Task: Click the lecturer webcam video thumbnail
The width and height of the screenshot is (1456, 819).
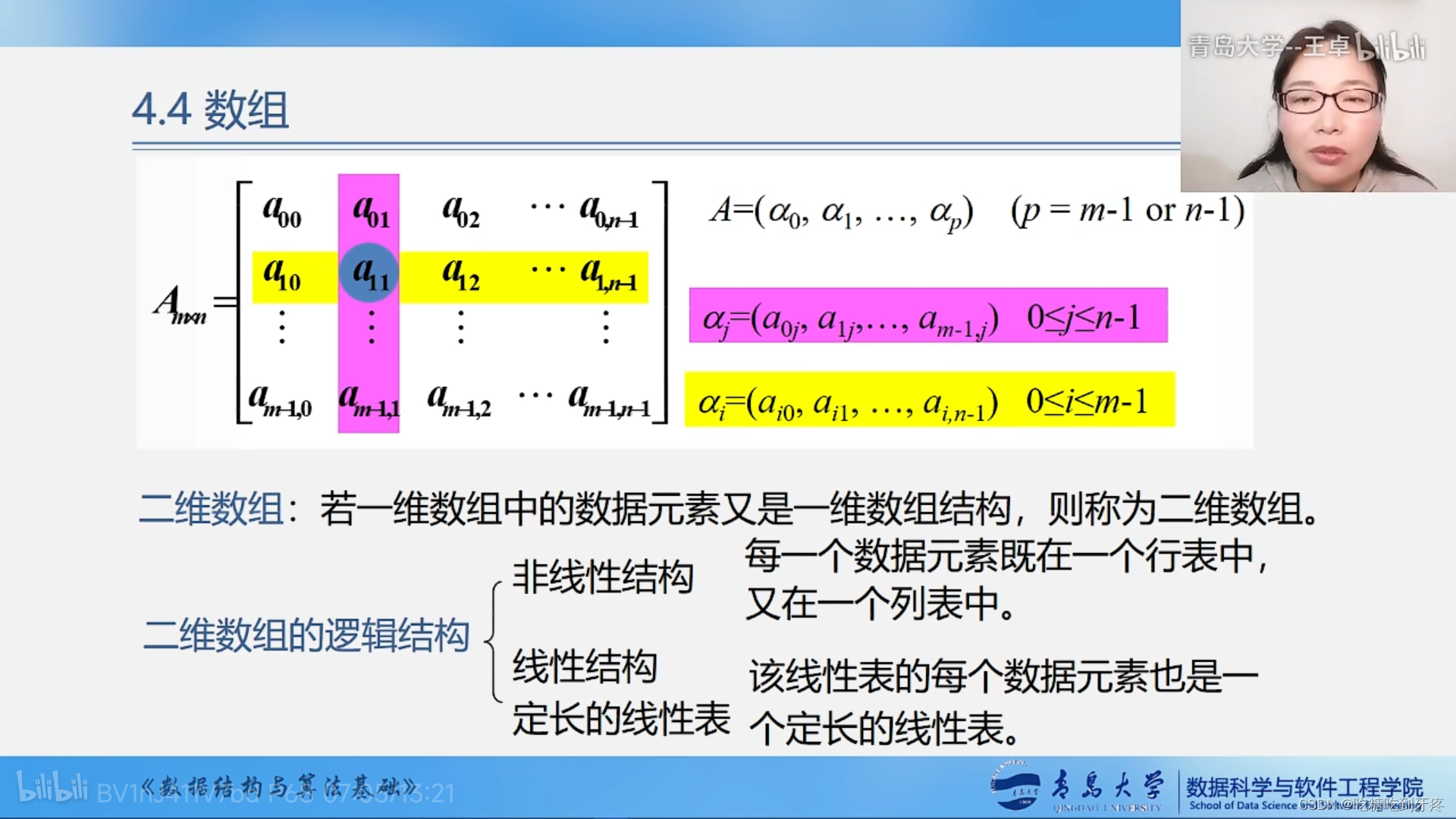Action: [1318, 96]
